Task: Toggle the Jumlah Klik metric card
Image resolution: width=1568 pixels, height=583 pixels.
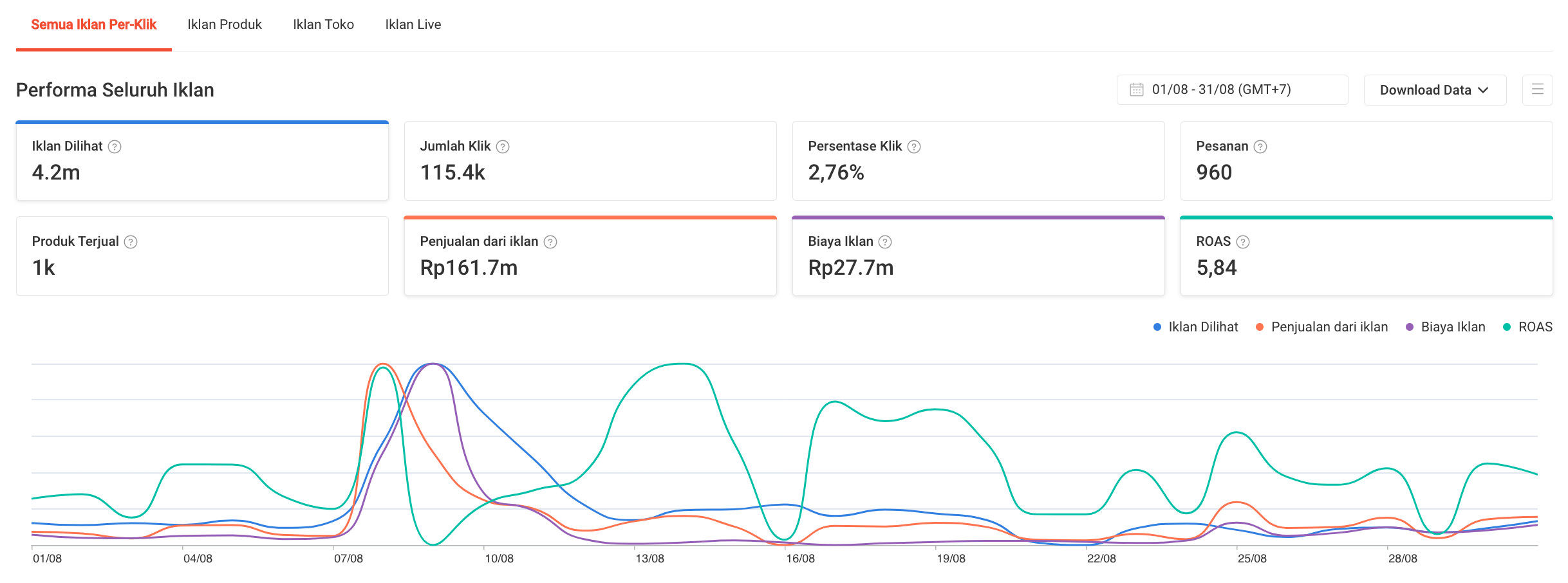Action: [590, 161]
